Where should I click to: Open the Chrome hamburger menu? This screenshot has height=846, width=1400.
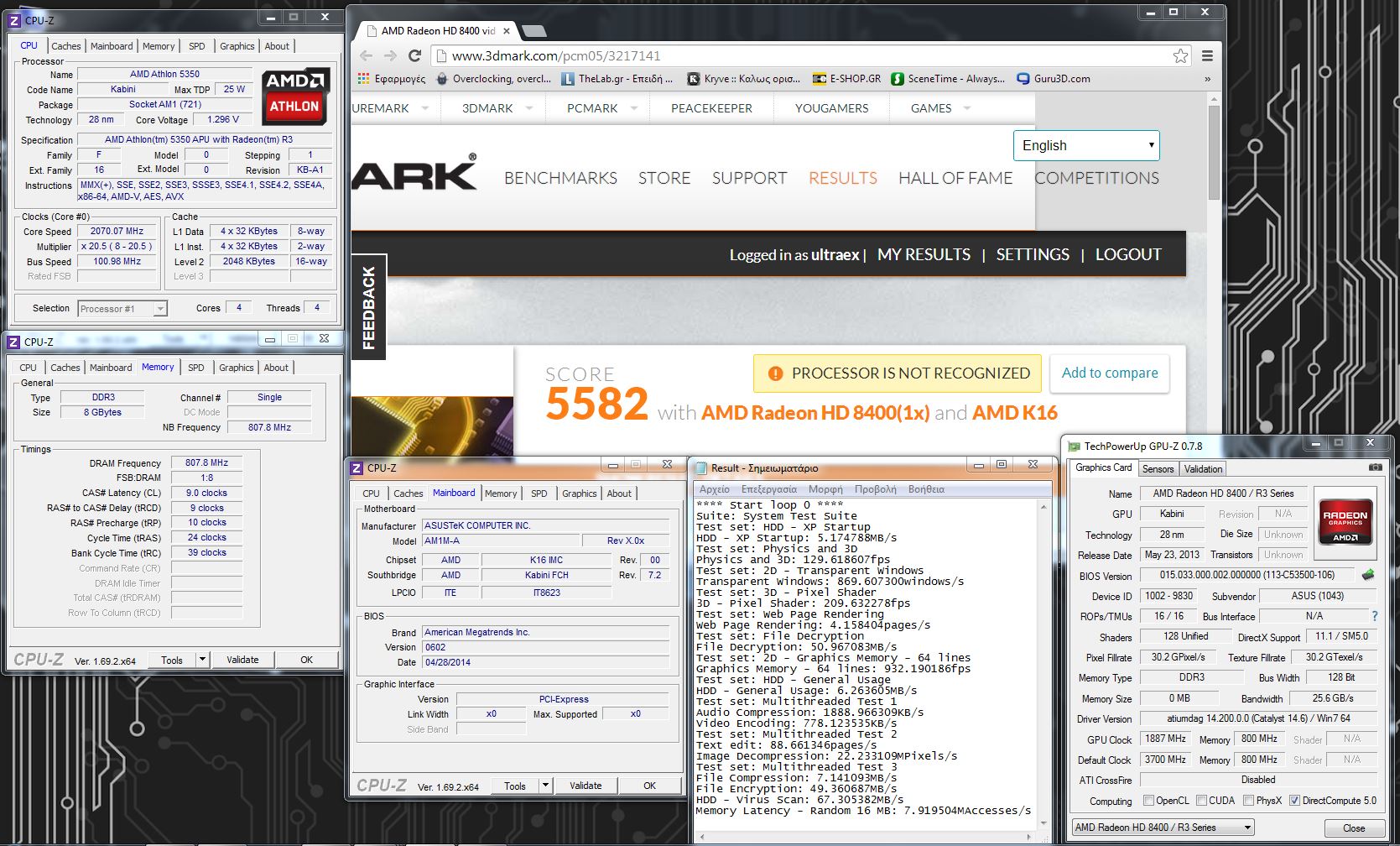coord(1207,55)
